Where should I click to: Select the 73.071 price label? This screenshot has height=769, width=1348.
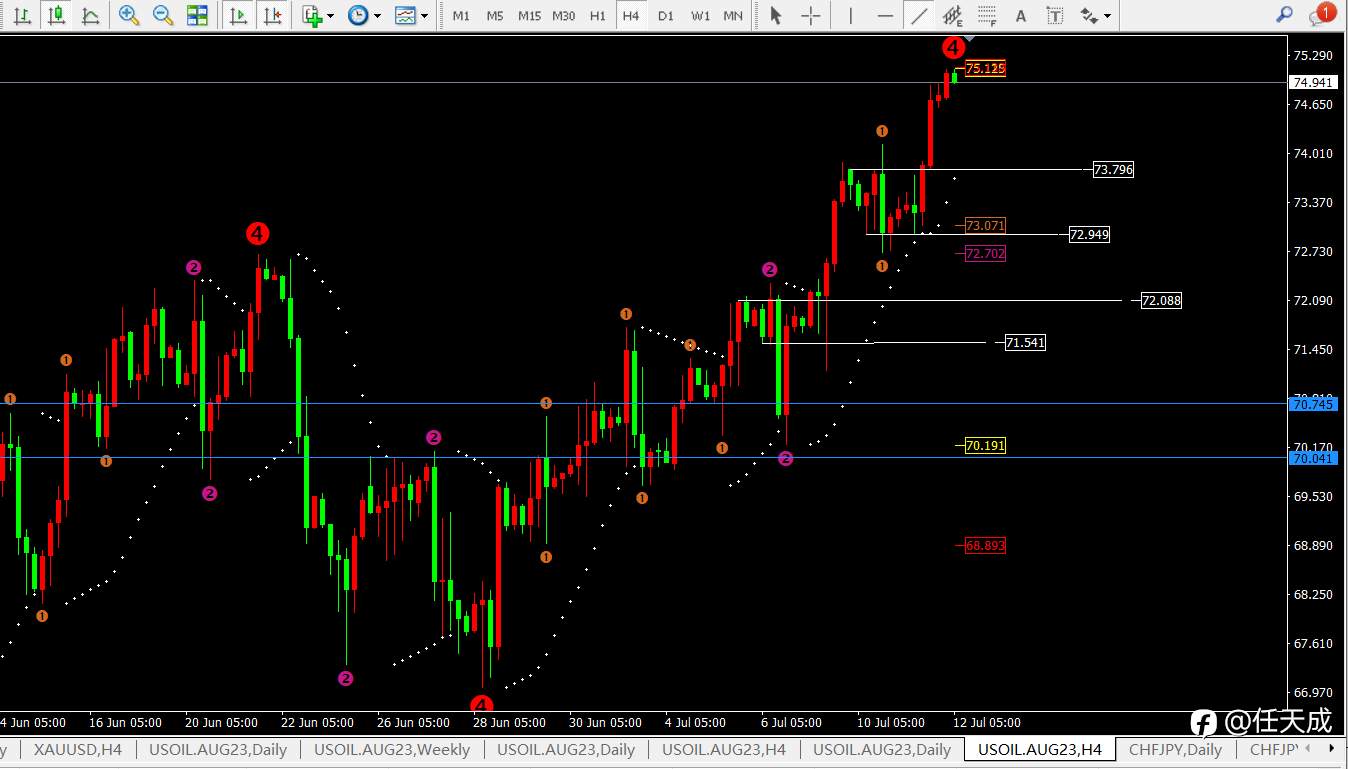pyautogui.click(x=985, y=226)
